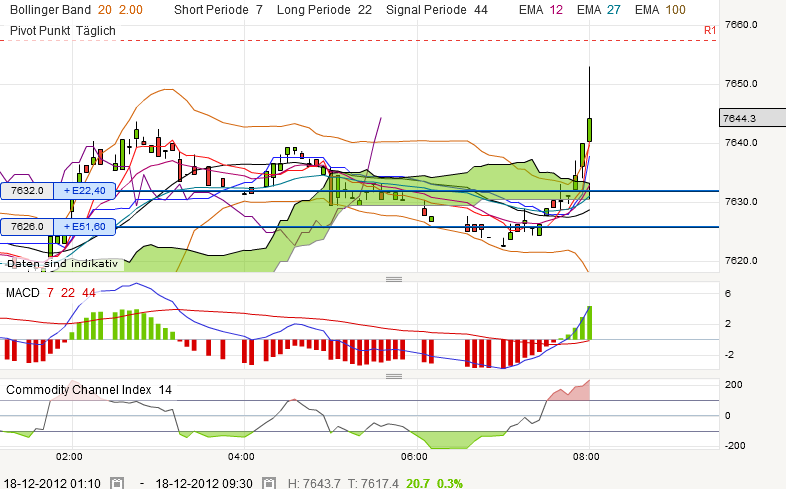Click the Bollinger Band indicator label
Image resolution: width=786 pixels, height=489 pixels.
50,10
